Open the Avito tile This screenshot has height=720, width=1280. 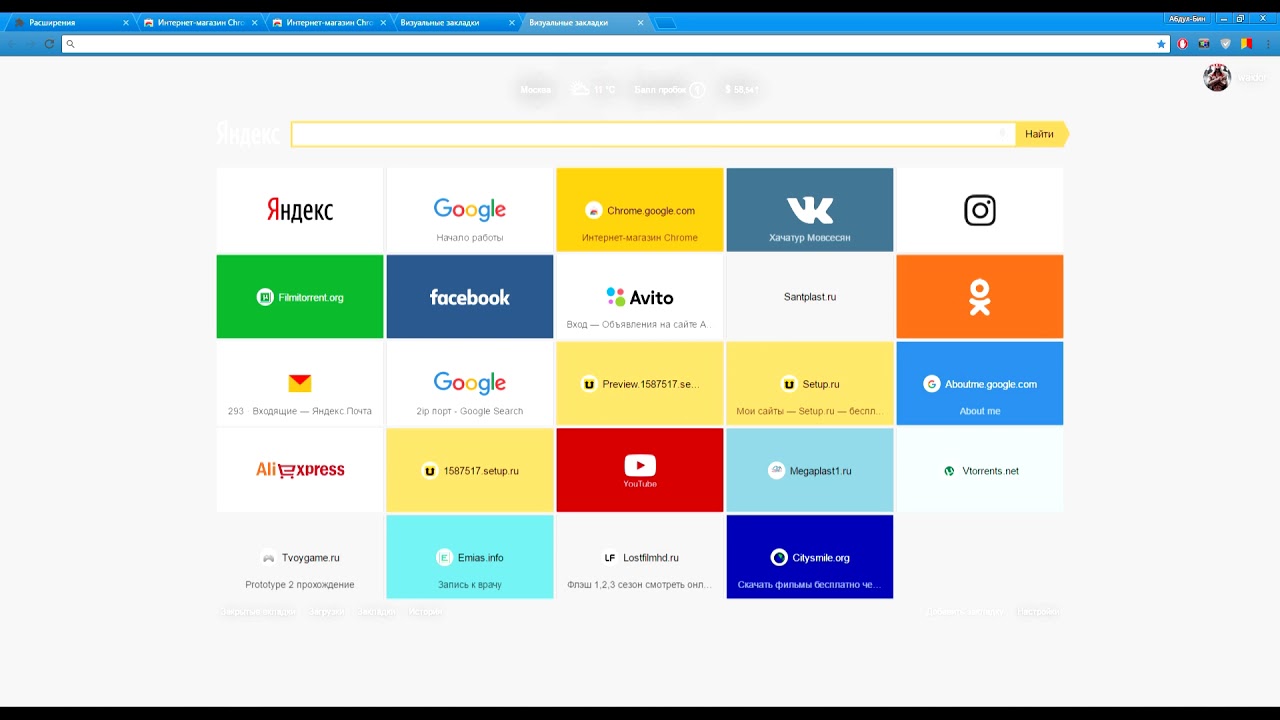pos(640,297)
